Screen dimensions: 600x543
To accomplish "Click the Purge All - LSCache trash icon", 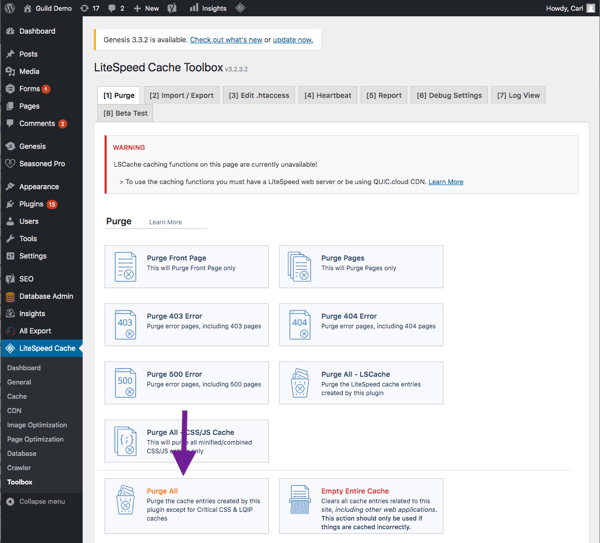I will 300,383.
